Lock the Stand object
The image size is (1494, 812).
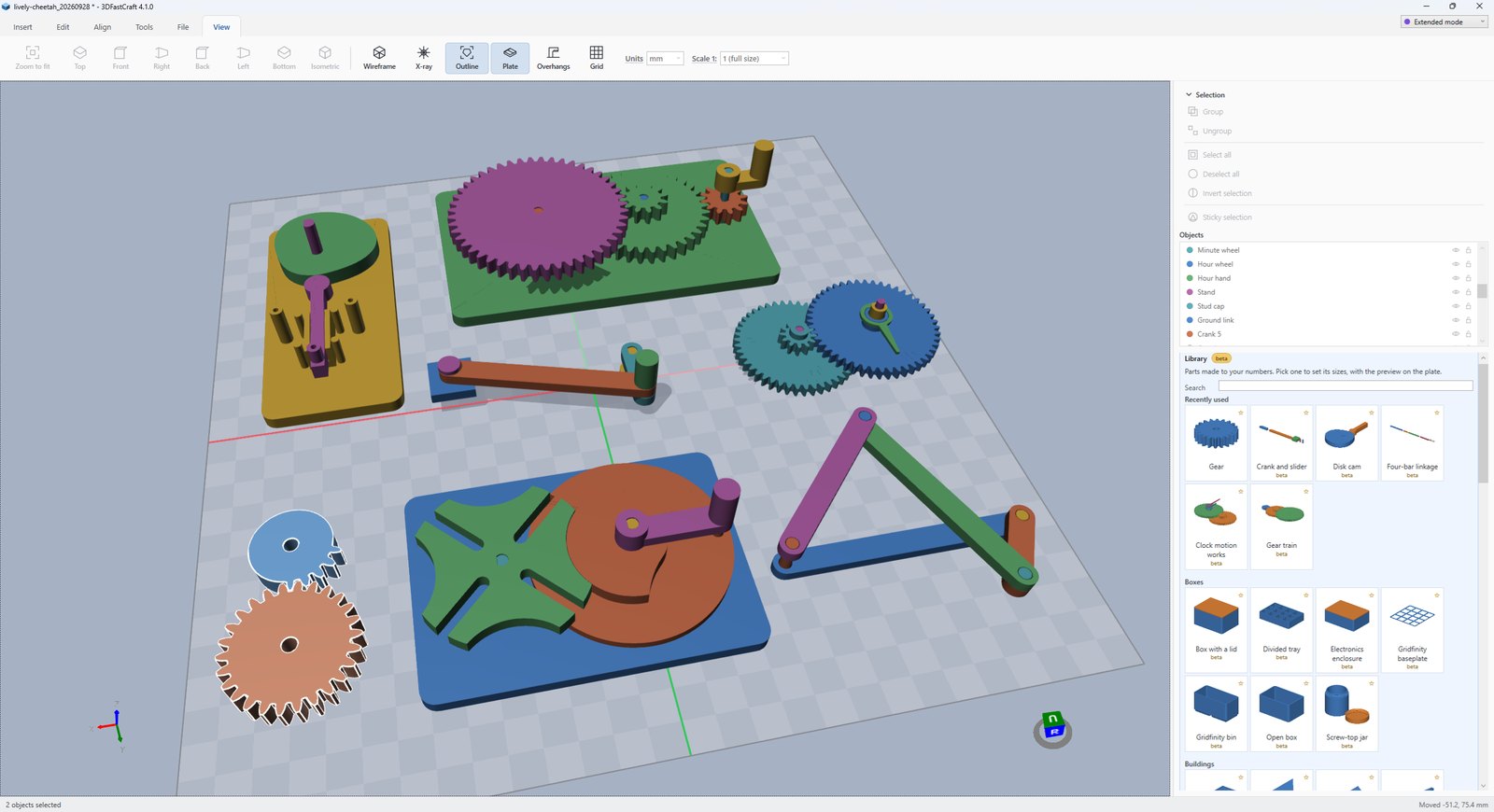(x=1468, y=292)
